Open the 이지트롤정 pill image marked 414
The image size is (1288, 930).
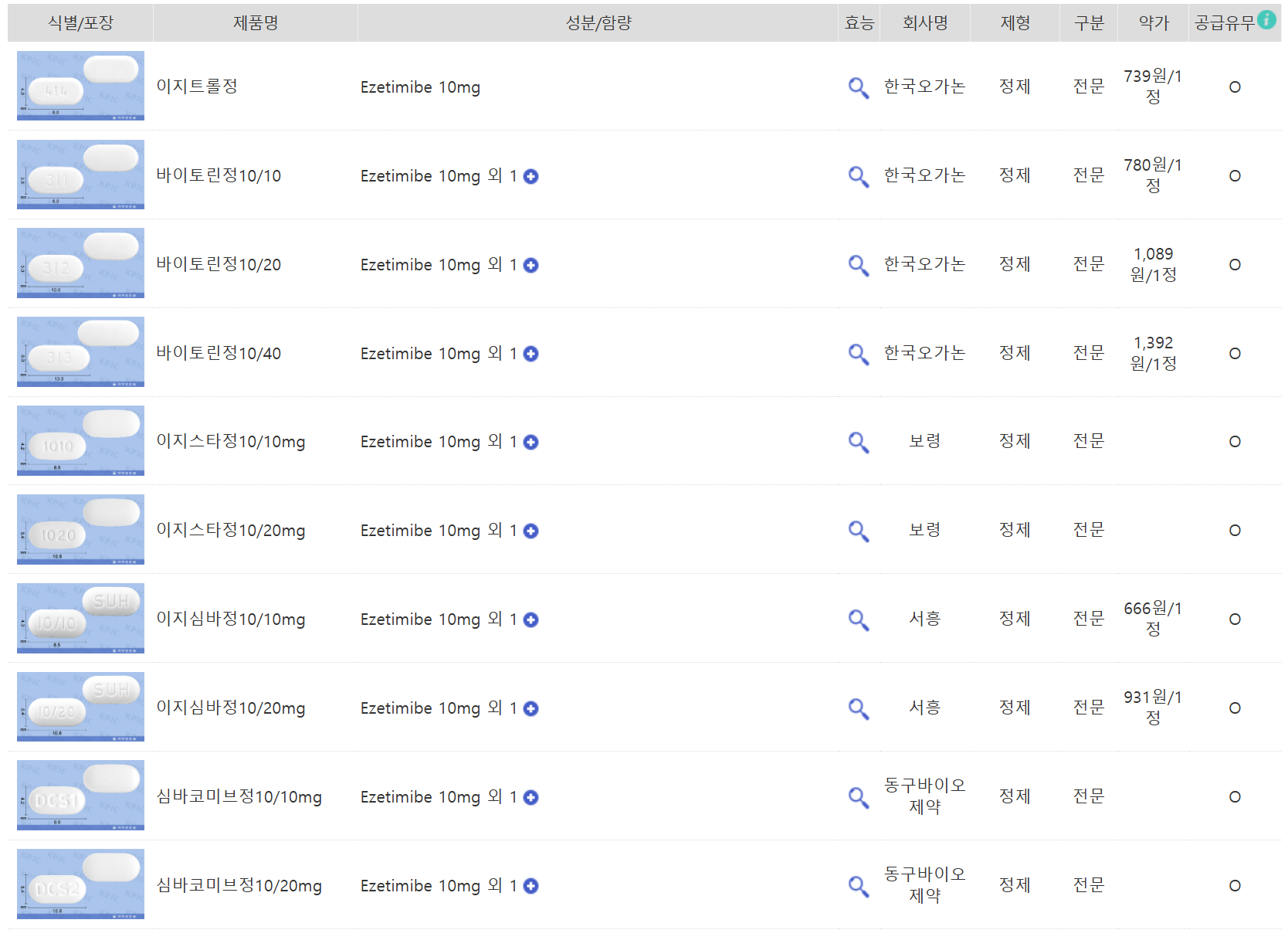pos(80,86)
